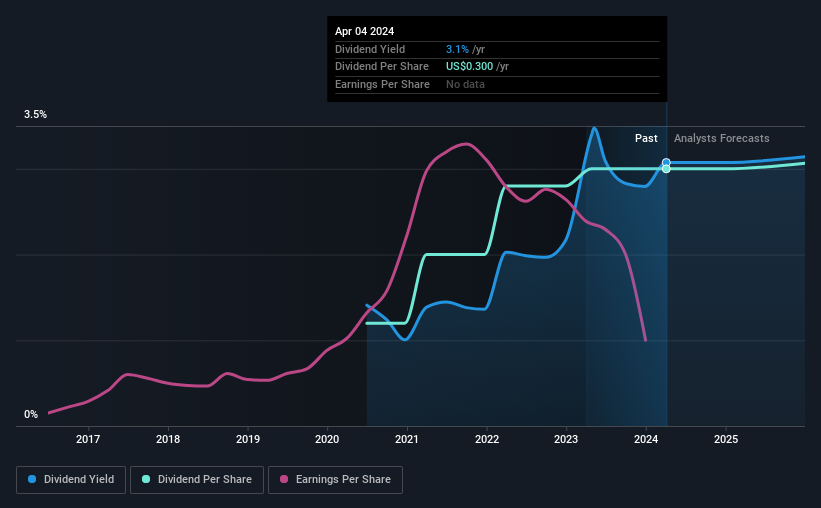Image resolution: width=821 pixels, height=508 pixels.
Task: Select the 2025 x-axis label
Action: tap(726, 439)
